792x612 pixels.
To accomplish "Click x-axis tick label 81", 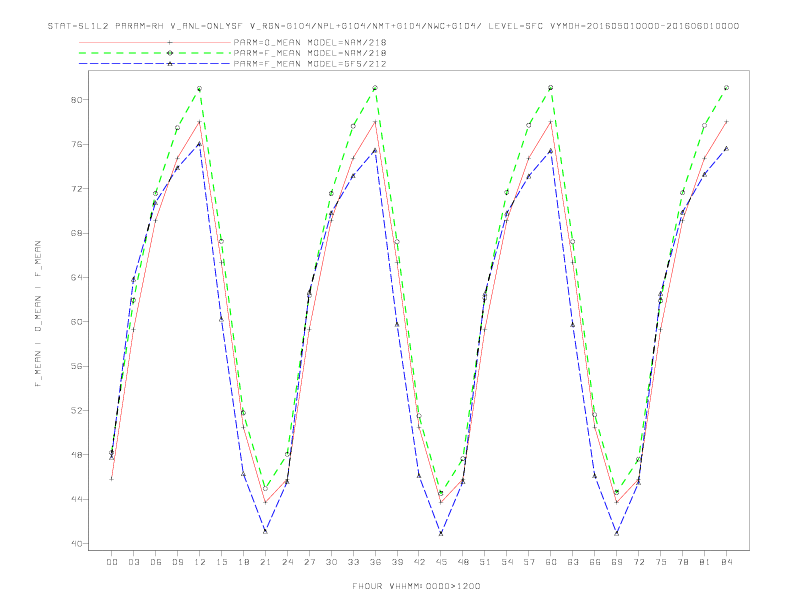I will (705, 562).
